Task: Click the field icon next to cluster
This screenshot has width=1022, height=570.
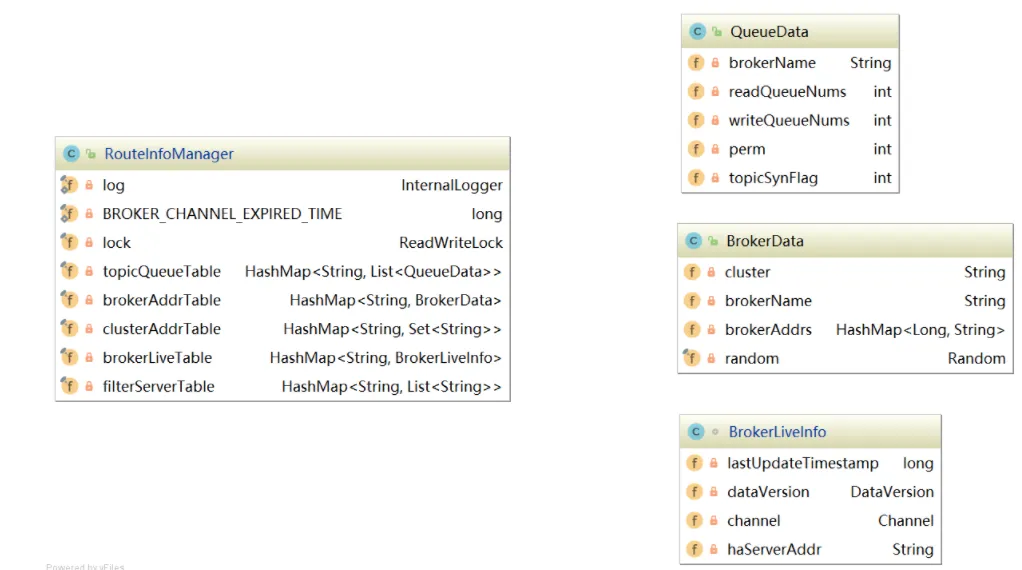Action: [x=692, y=272]
